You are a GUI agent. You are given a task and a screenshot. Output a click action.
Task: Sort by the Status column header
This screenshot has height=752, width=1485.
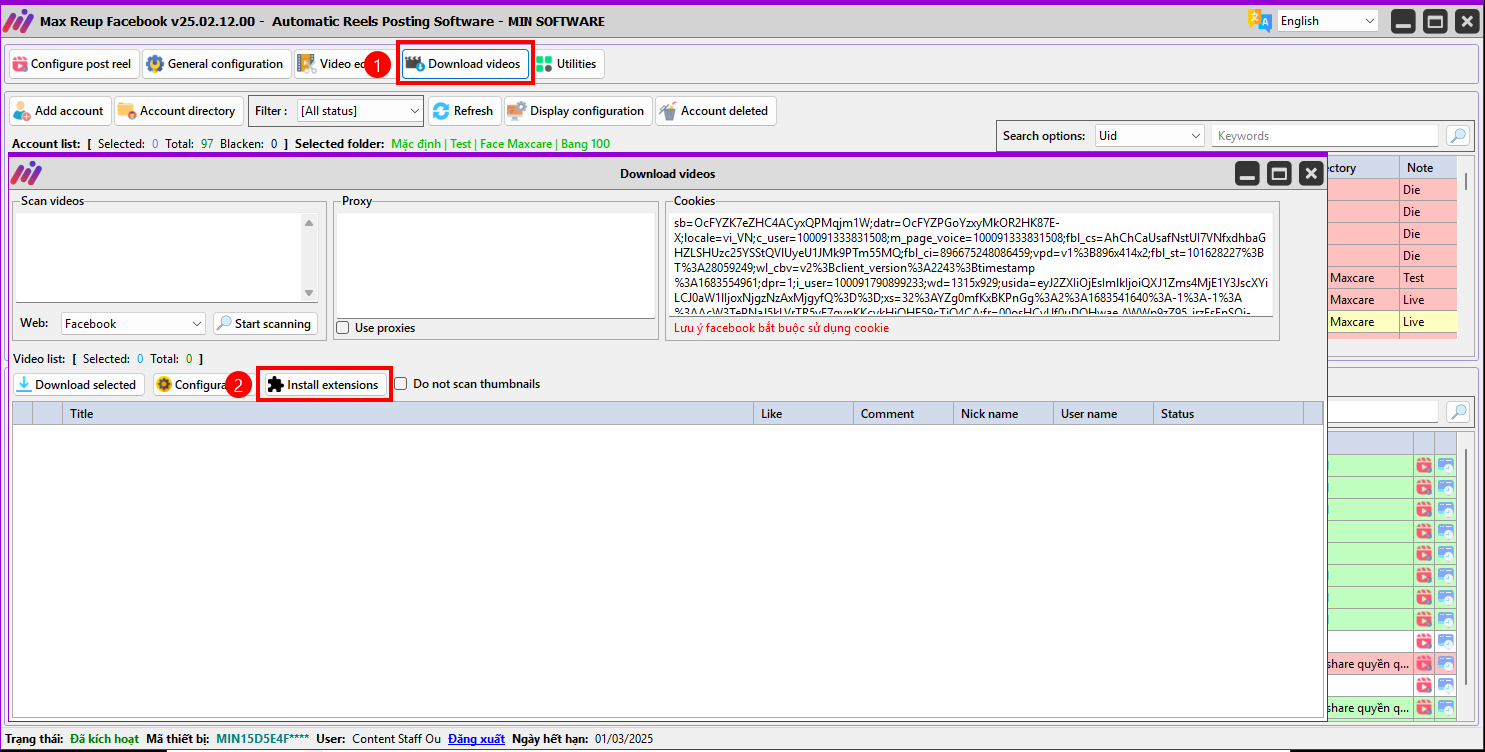click(x=1228, y=414)
